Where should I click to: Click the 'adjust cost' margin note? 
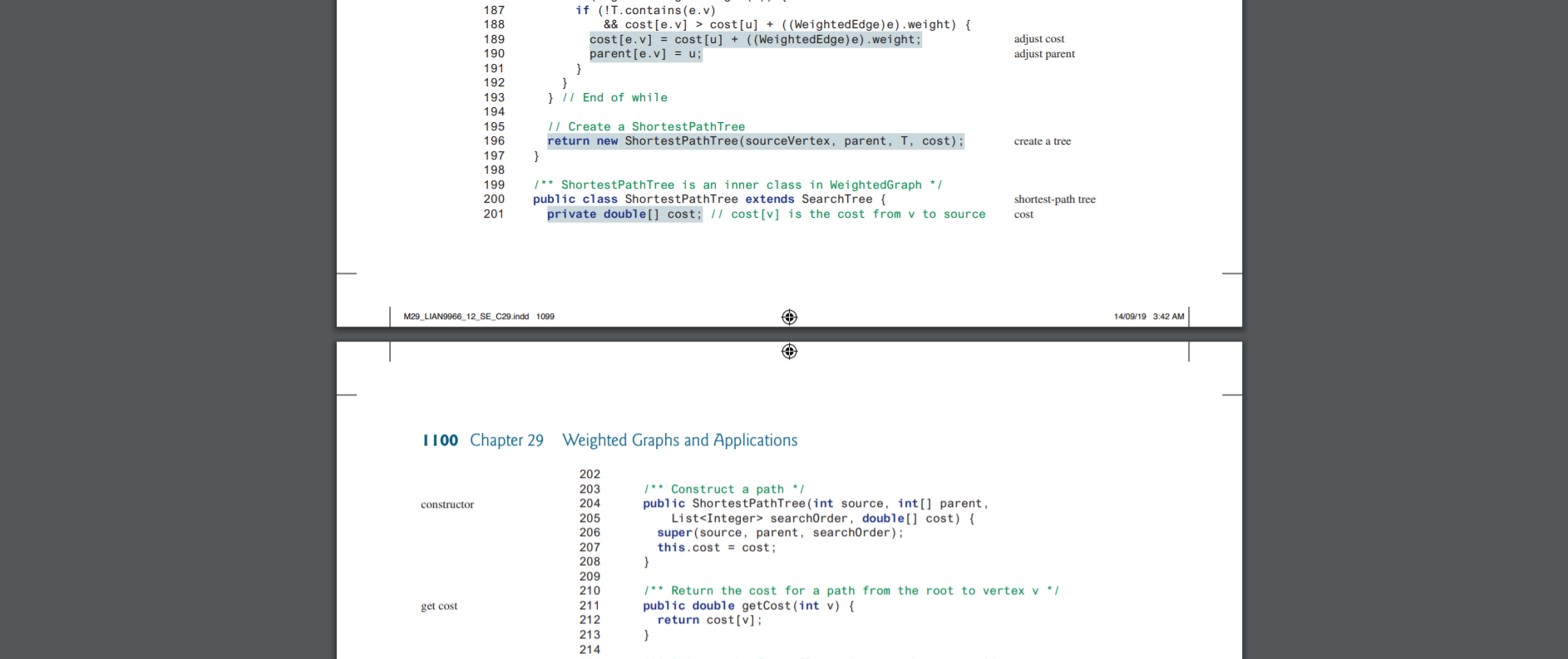pyautogui.click(x=1038, y=39)
